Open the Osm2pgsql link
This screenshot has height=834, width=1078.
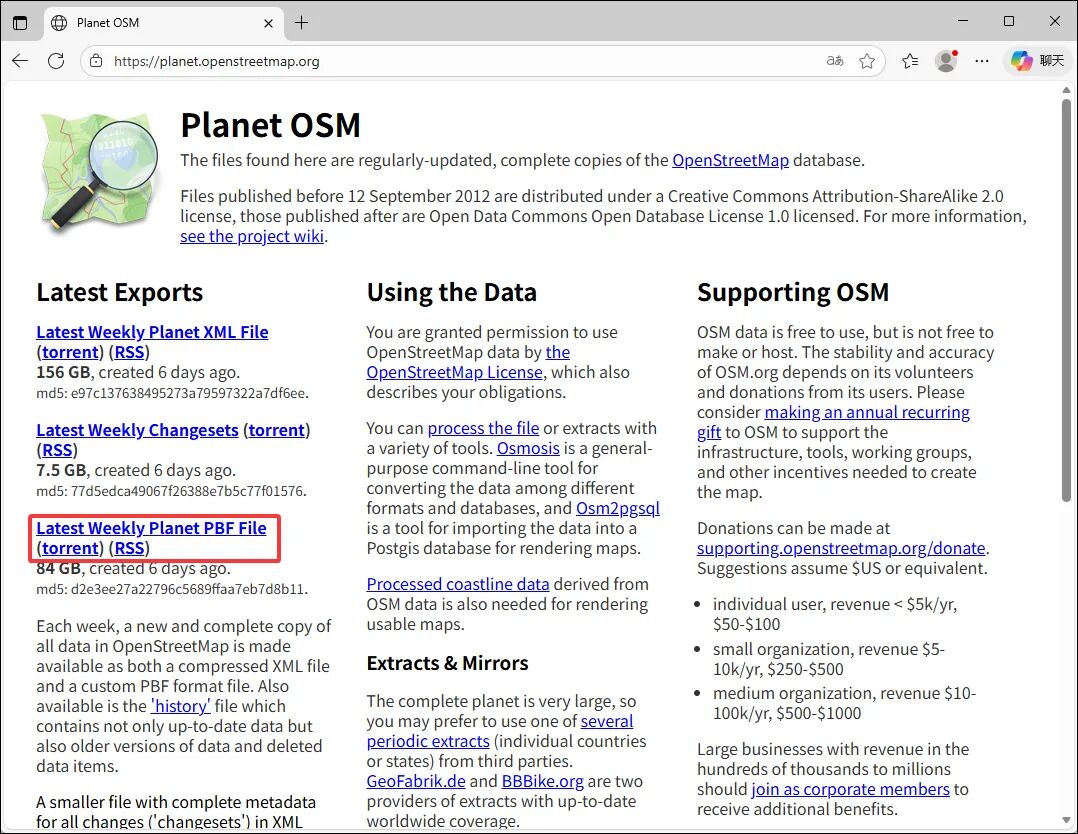coord(617,508)
